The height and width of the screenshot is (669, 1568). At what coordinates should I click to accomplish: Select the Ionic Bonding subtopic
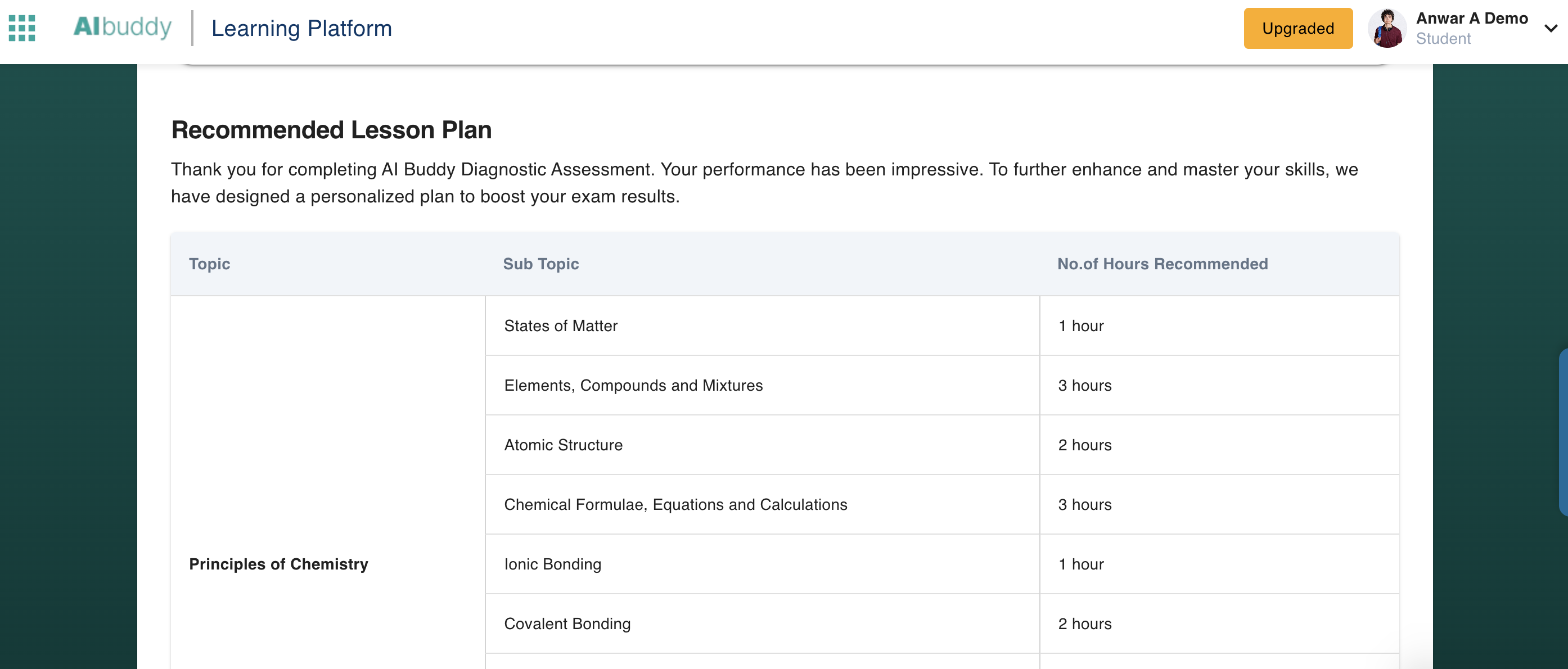[x=552, y=564]
